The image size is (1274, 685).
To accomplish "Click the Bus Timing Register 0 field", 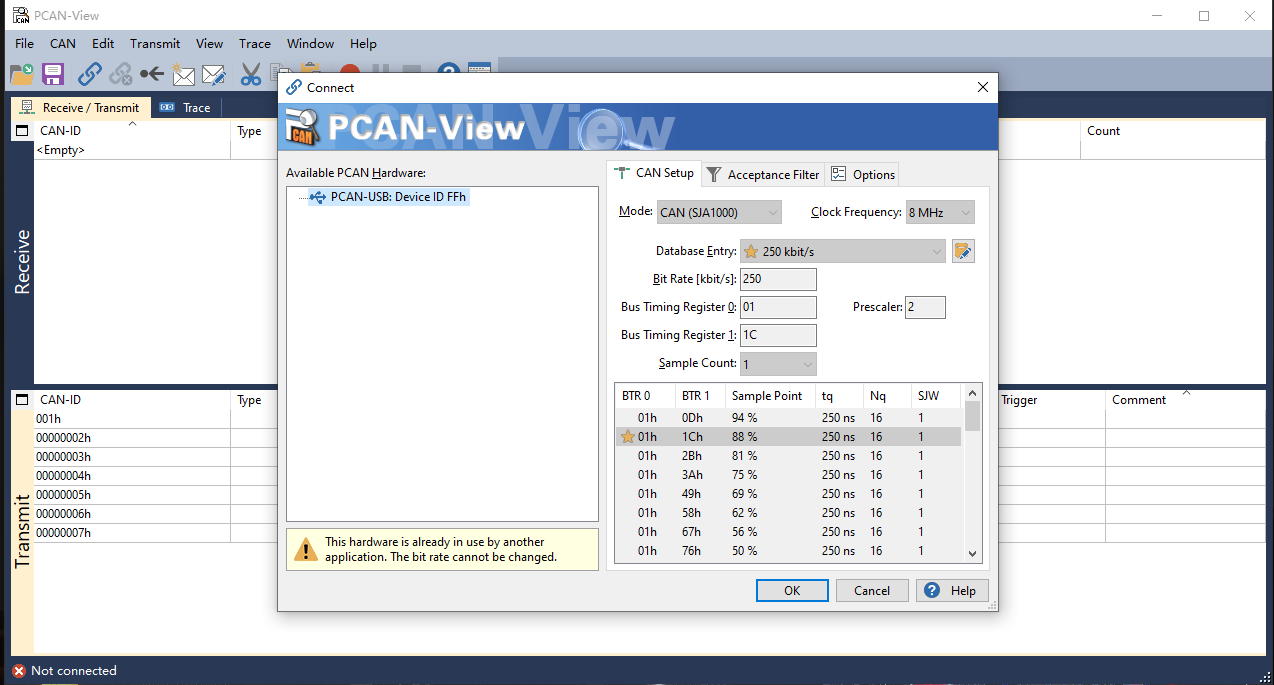I will coord(778,308).
